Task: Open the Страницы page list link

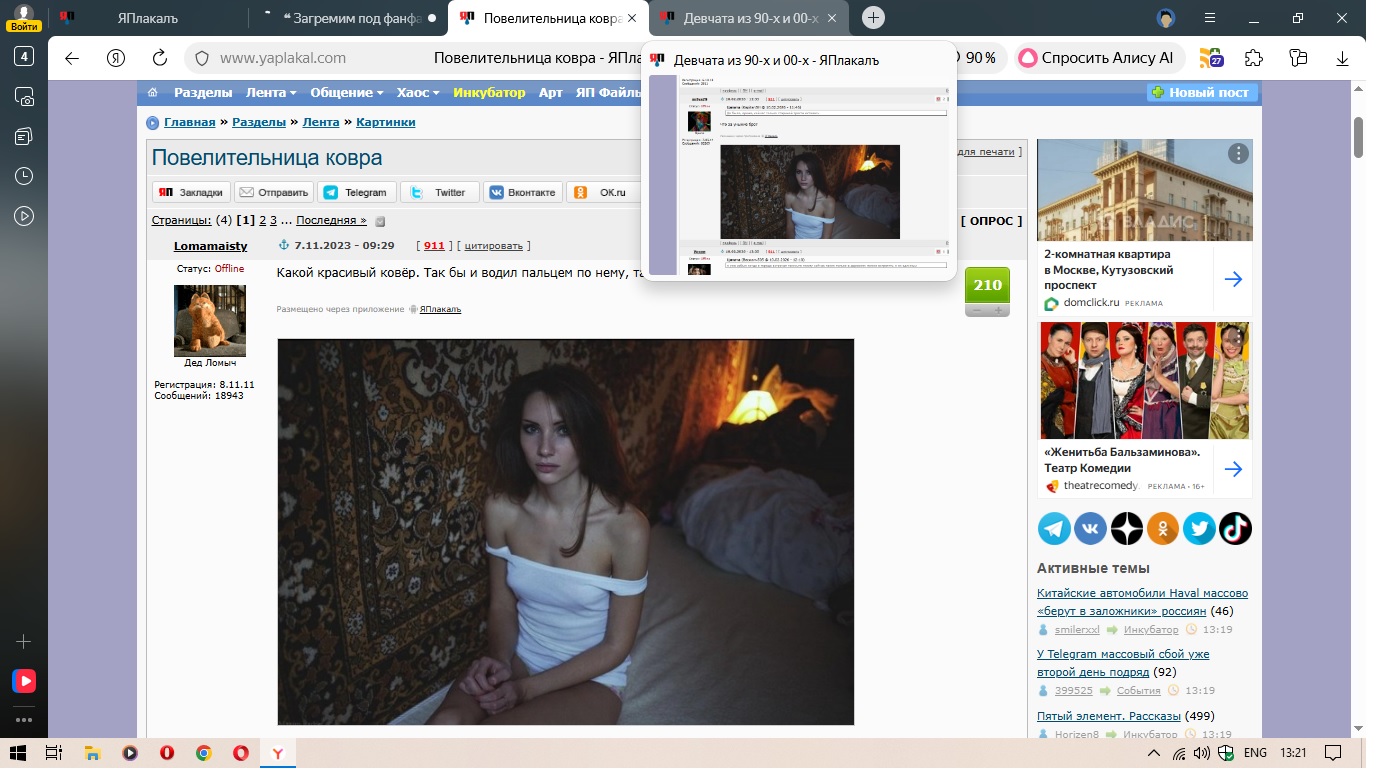Action: pos(181,220)
